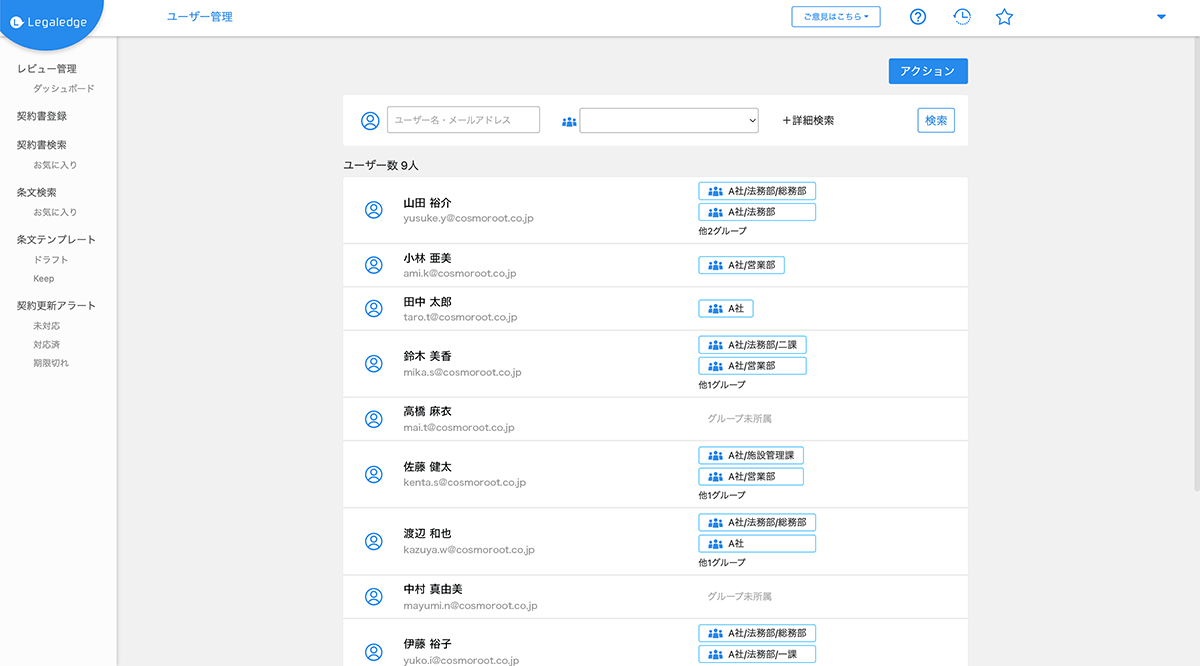
Task: Open the group filter dropdown
Action: [x=669, y=120]
